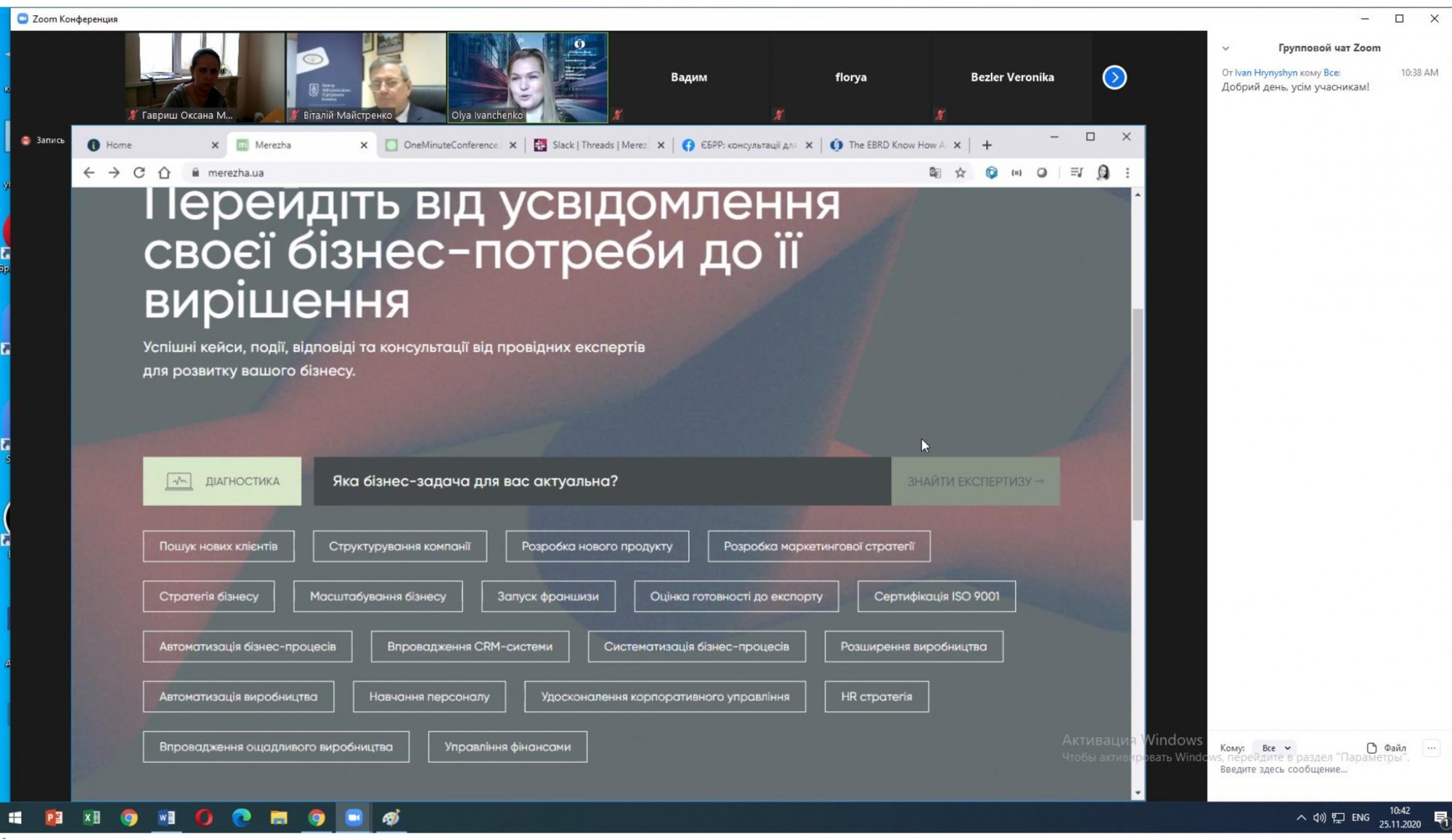The height and width of the screenshot is (840, 1452).
Task: Click the page scrollbar down arrow
Action: click(1138, 794)
